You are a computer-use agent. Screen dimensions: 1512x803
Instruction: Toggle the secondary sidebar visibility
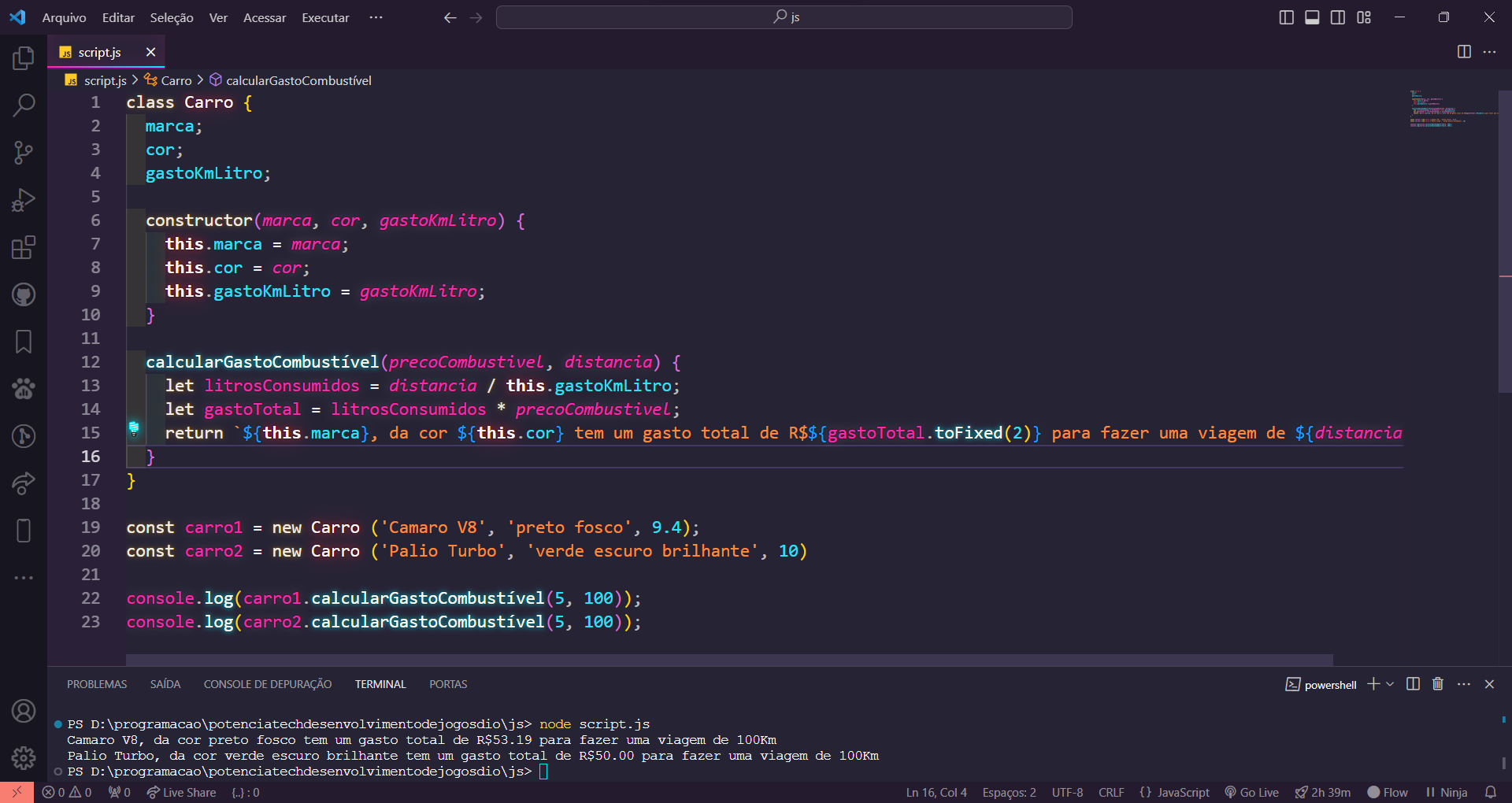[1337, 16]
